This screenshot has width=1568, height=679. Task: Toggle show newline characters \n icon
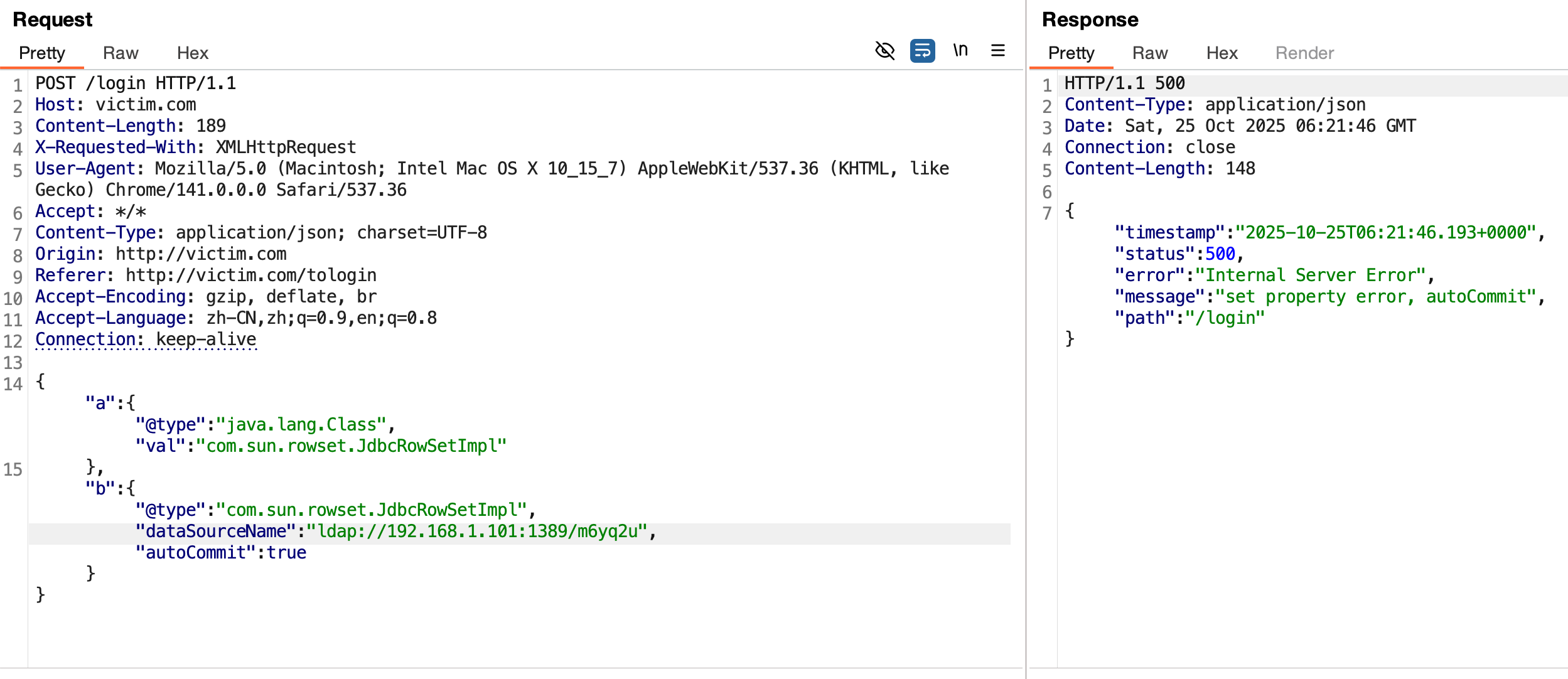click(x=960, y=51)
